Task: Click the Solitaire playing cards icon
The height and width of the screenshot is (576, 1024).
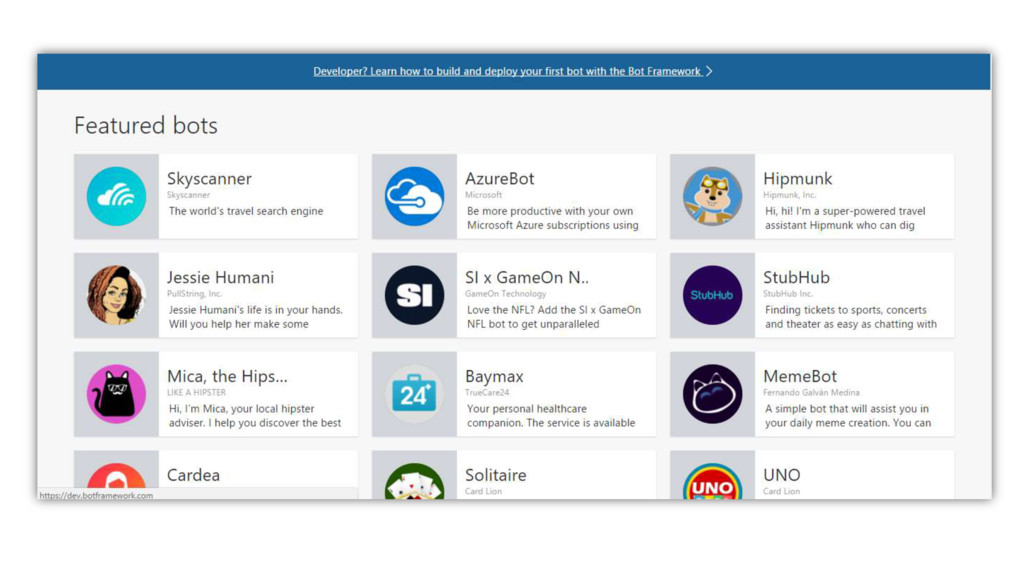Action: [x=415, y=481]
